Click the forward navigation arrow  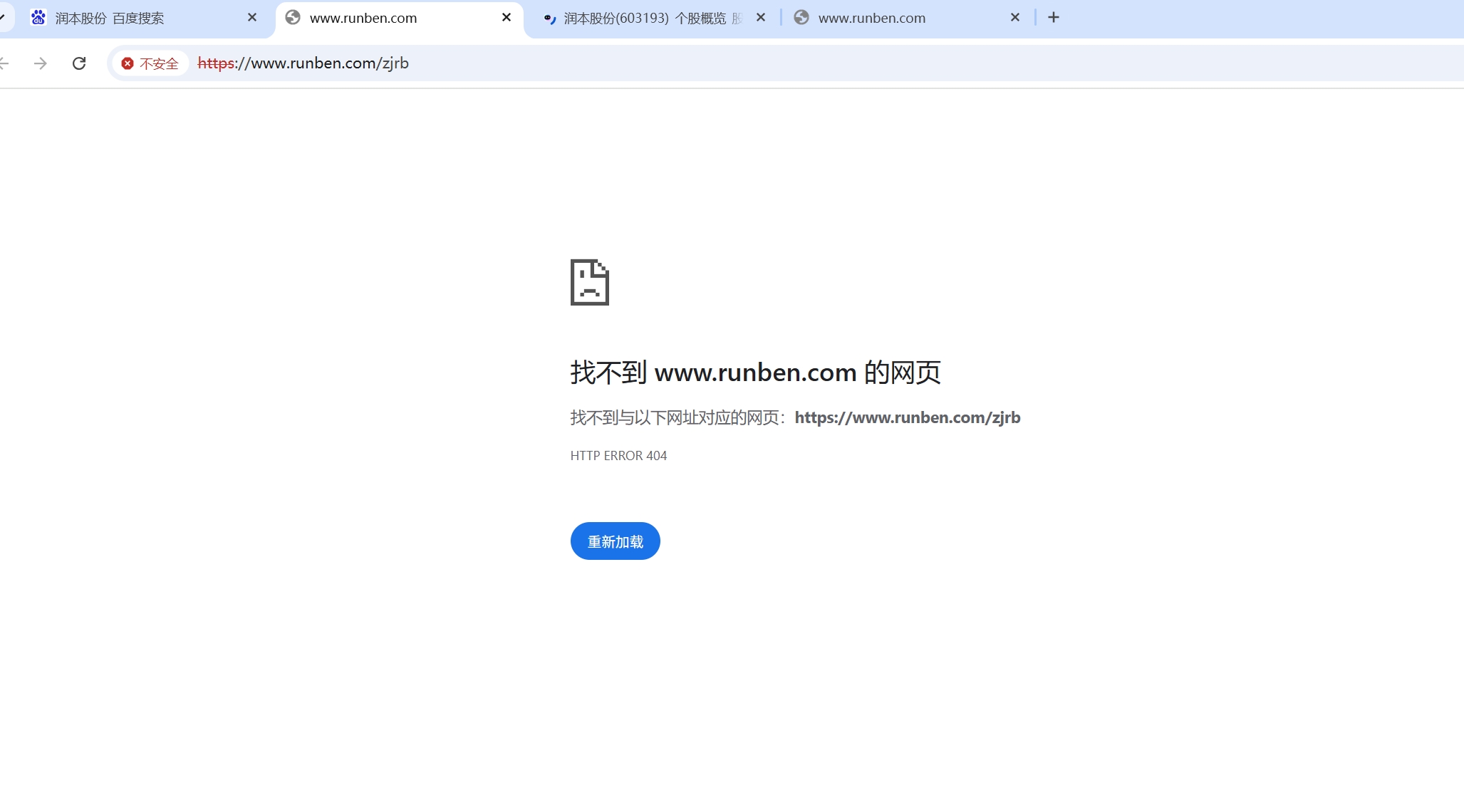[41, 63]
